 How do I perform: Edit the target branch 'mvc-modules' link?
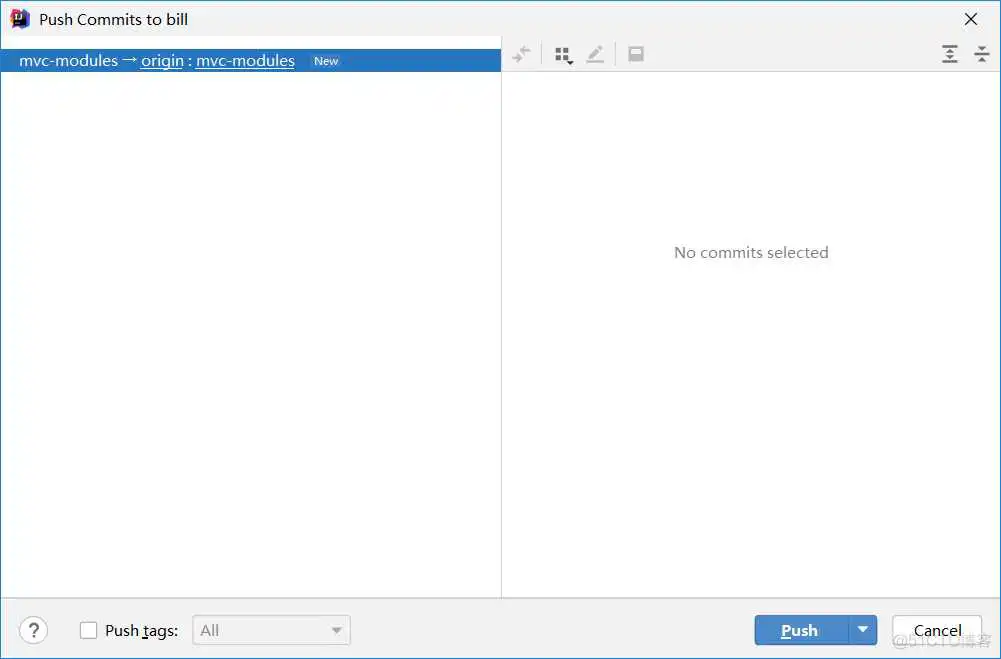245,61
